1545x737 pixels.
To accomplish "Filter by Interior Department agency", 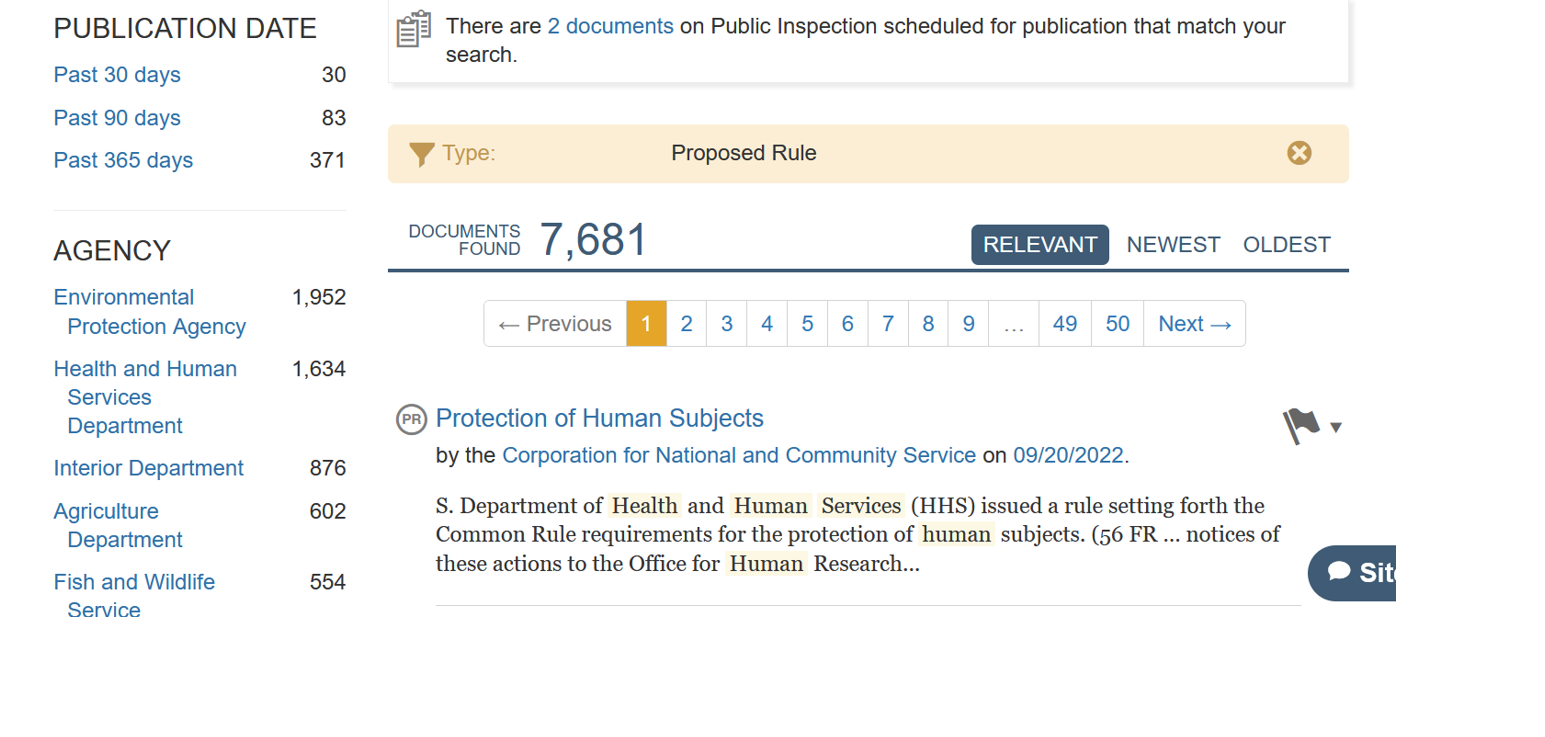I will coord(148,467).
